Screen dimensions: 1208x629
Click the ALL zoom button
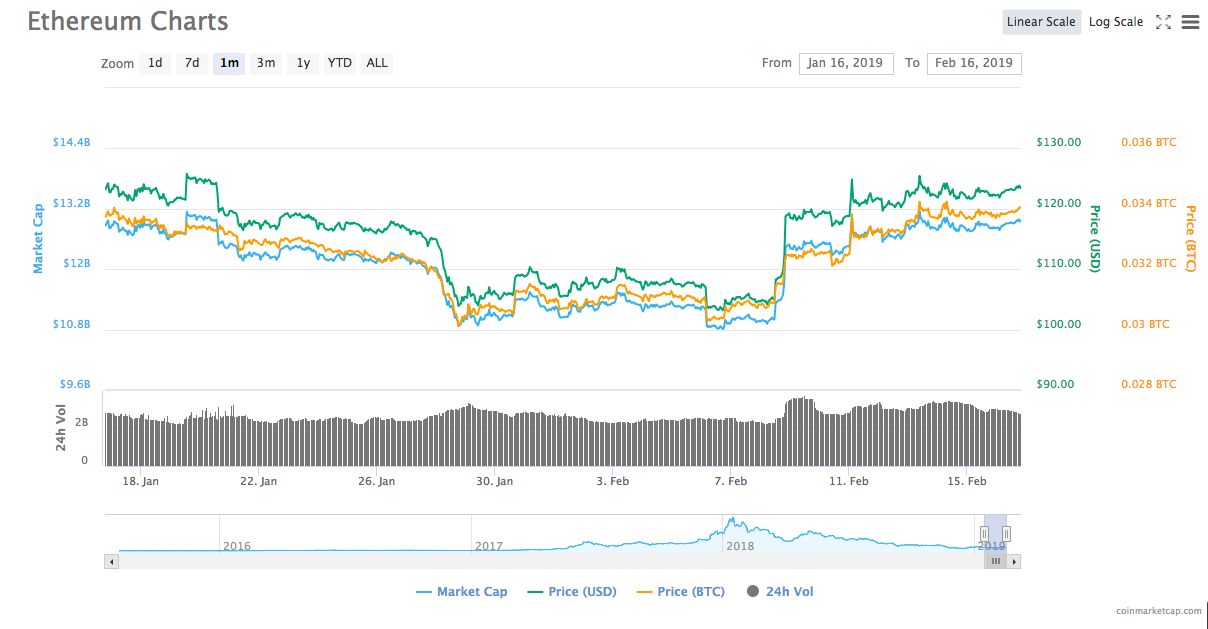coord(376,63)
